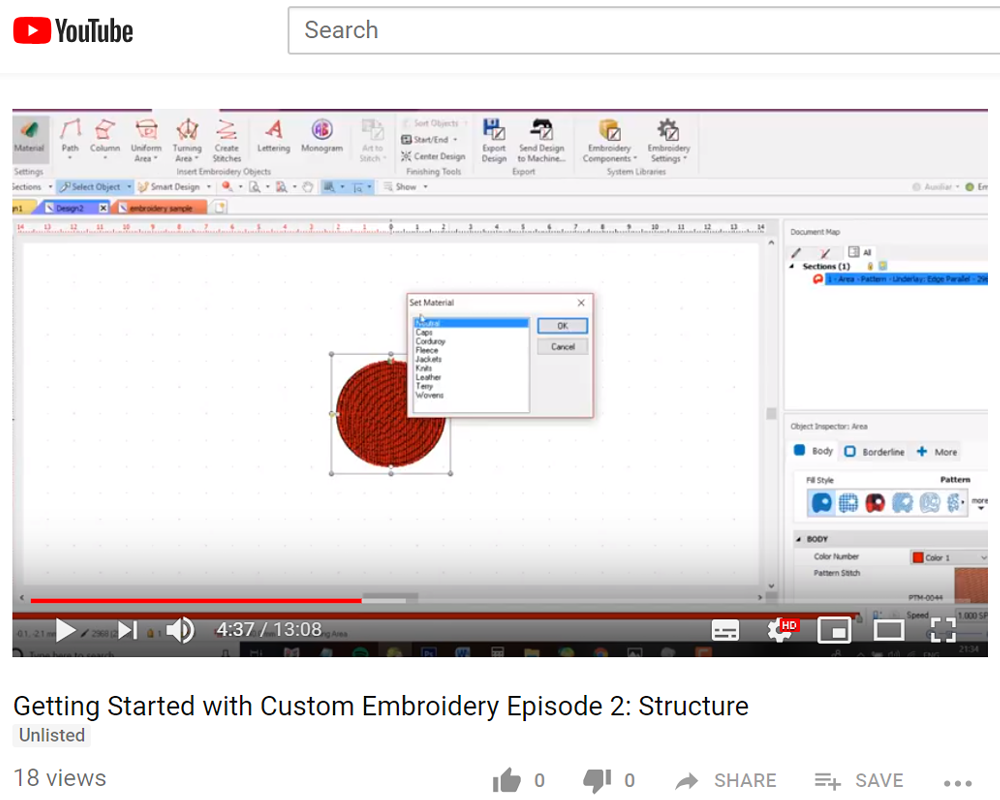Close the Set Material dialog
This screenshot has width=1000, height=800.
pos(581,302)
